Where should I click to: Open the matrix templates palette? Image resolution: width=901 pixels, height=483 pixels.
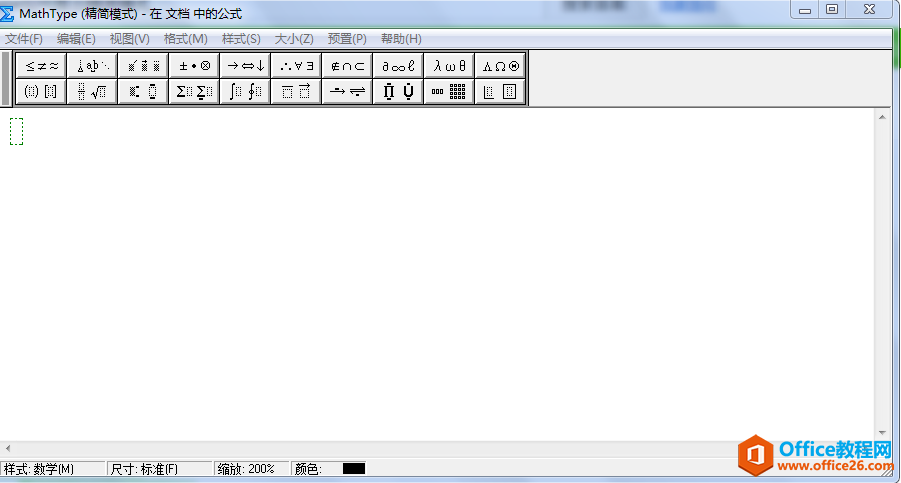[449, 91]
